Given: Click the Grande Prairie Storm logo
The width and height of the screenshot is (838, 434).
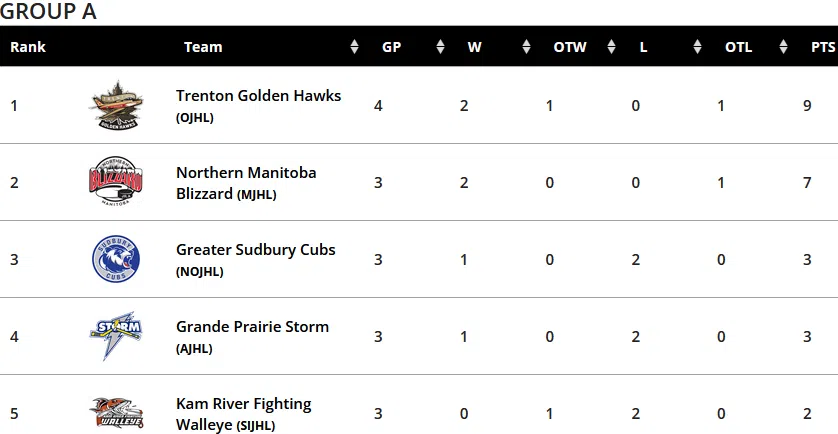Looking at the screenshot, I should pyautogui.click(x=116, y=336).
